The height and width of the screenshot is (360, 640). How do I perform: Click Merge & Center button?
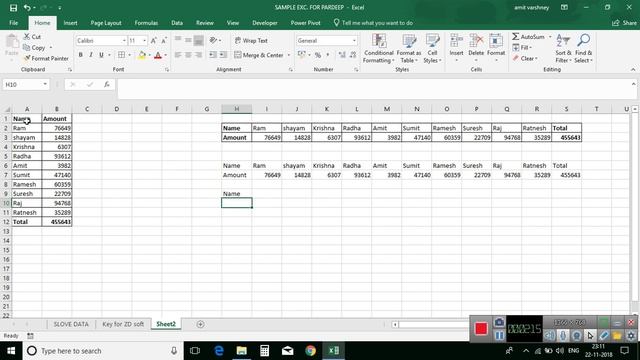point(259,55)
